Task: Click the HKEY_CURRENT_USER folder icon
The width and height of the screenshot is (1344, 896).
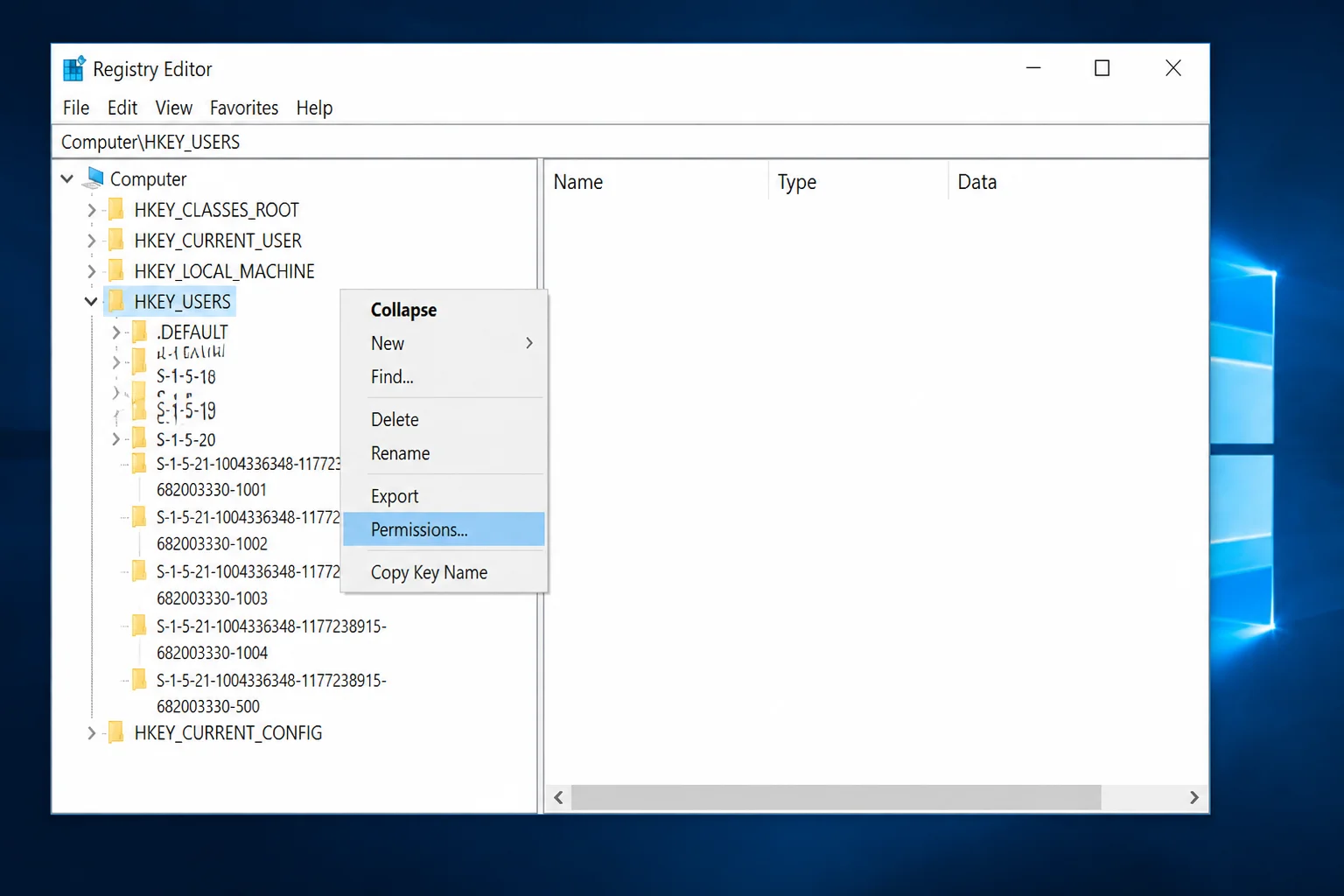Action: [x=115, y=241]
